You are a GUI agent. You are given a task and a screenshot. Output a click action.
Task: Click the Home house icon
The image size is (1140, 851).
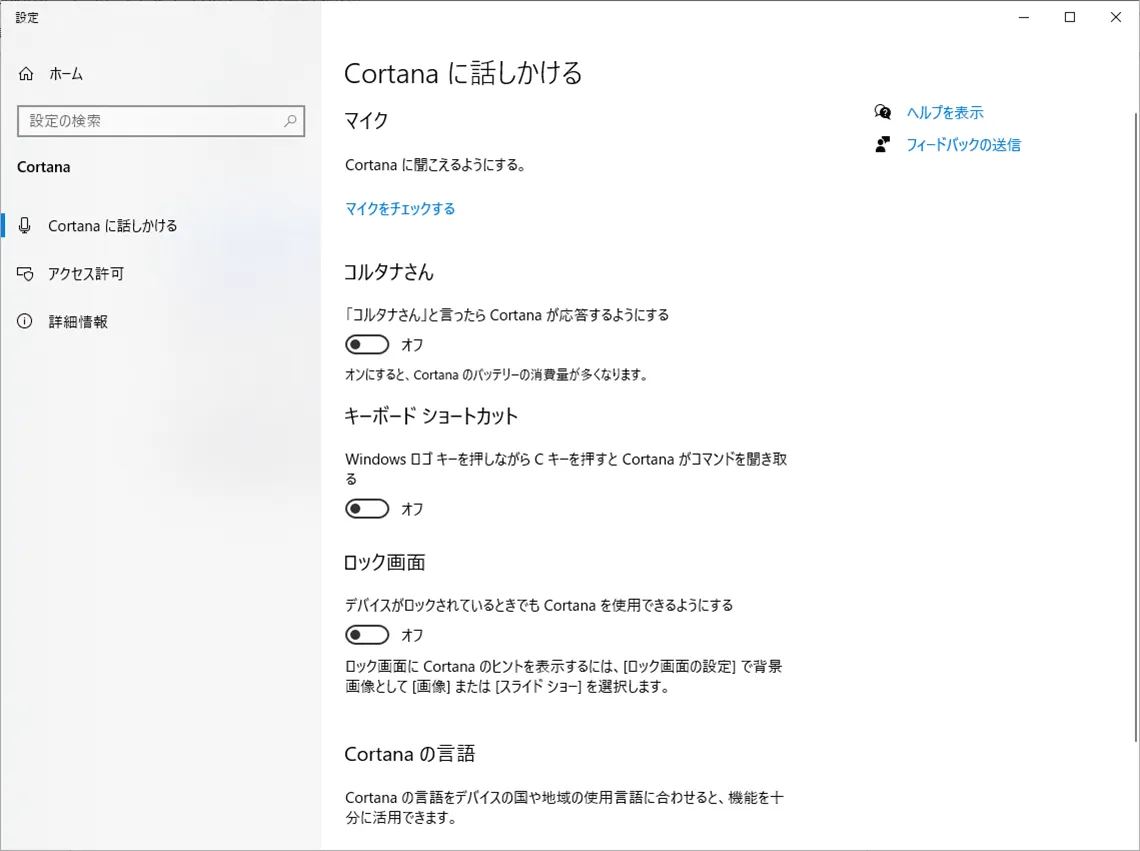(26, 73)
